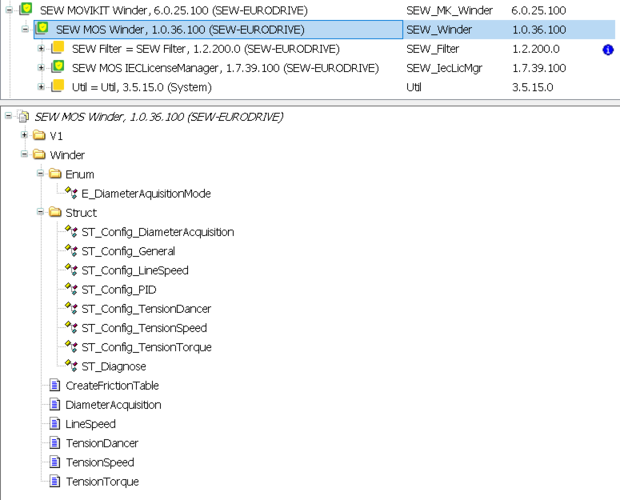This screenshot has width=620, height=500.
Task: Click the blue info icon beside SEW Filter
Action: [x=608, y=49]
